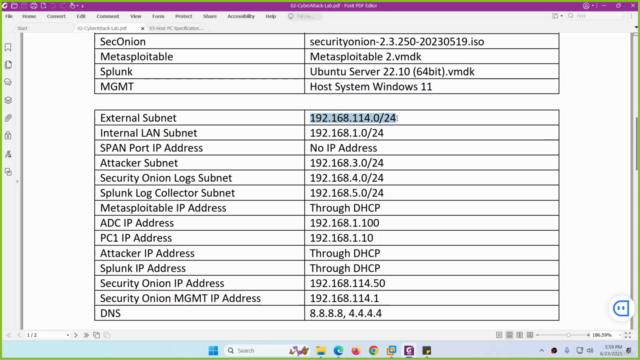Click the Windows Start button
This screenshot has height=360, width=640.
213,351
